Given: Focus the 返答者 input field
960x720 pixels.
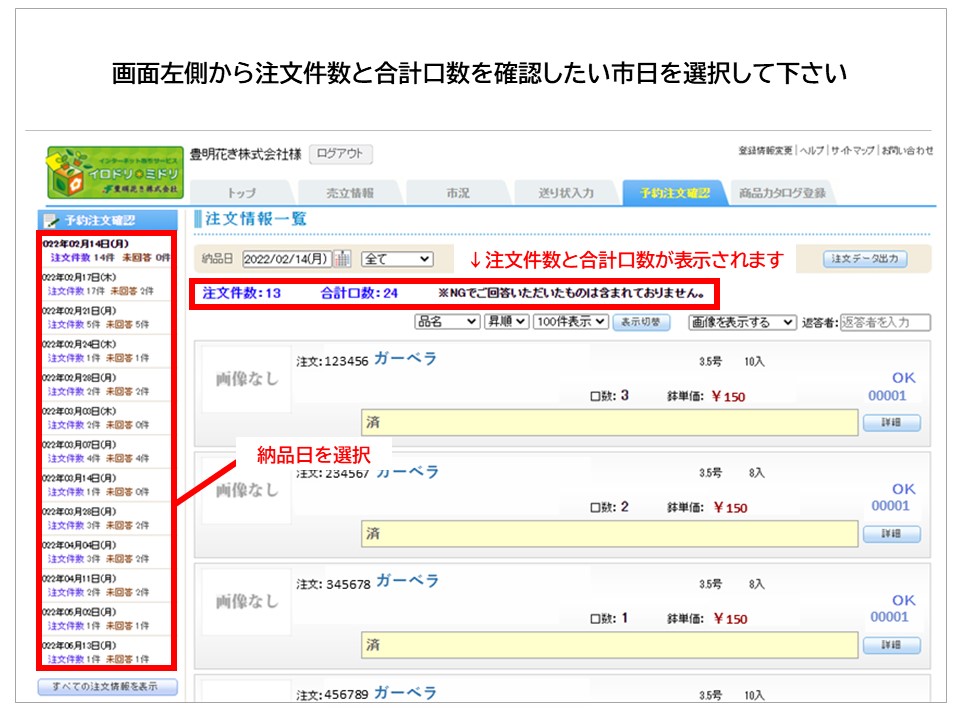Looking at the screenshot, I should click(885, 322).
